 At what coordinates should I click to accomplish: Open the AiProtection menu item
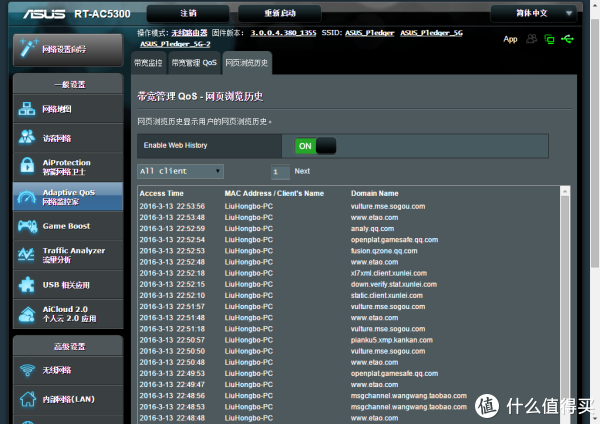pyautogui.click(x=68, y=167)
